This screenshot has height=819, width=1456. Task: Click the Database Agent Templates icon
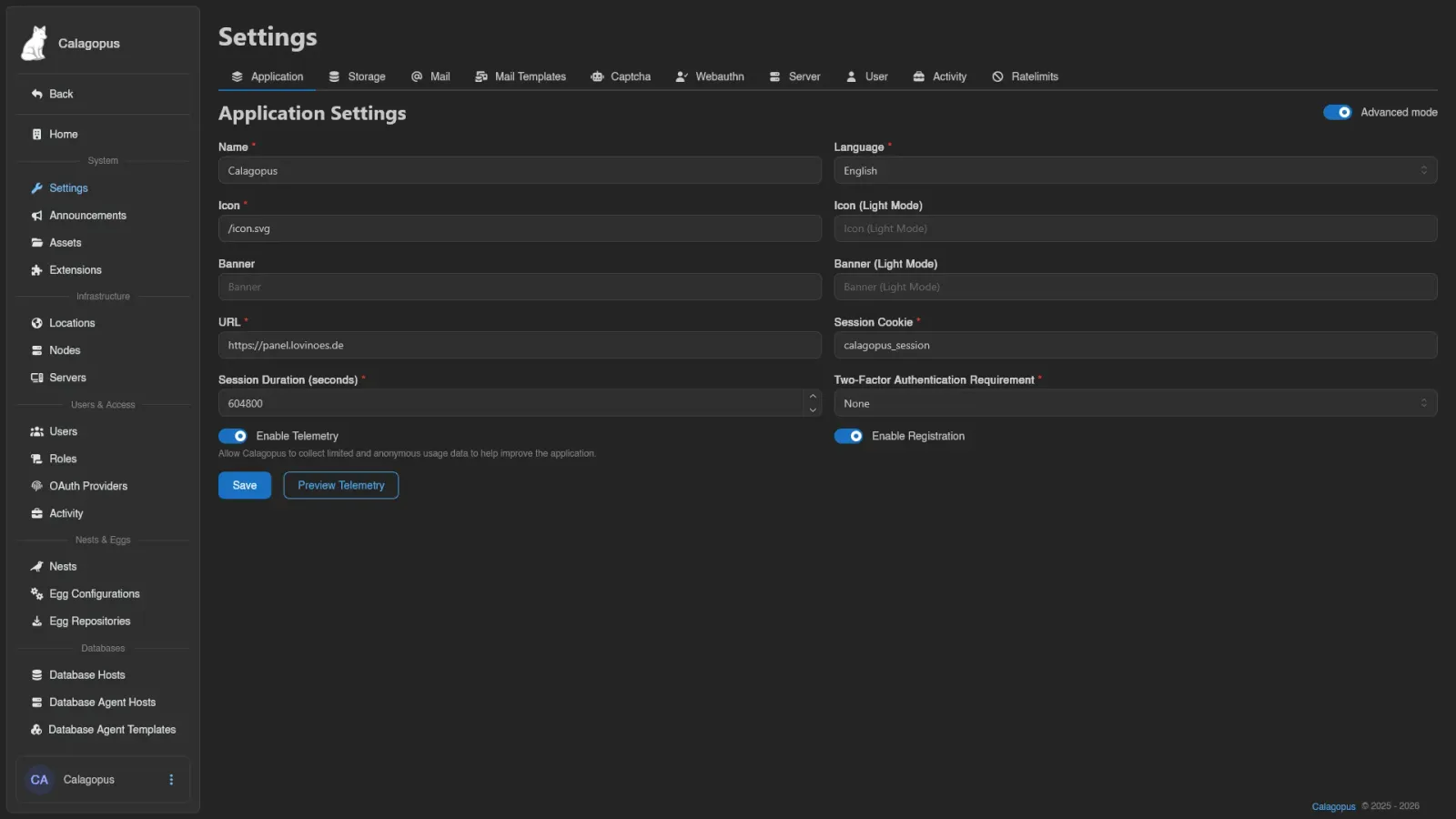click(36, 730)
